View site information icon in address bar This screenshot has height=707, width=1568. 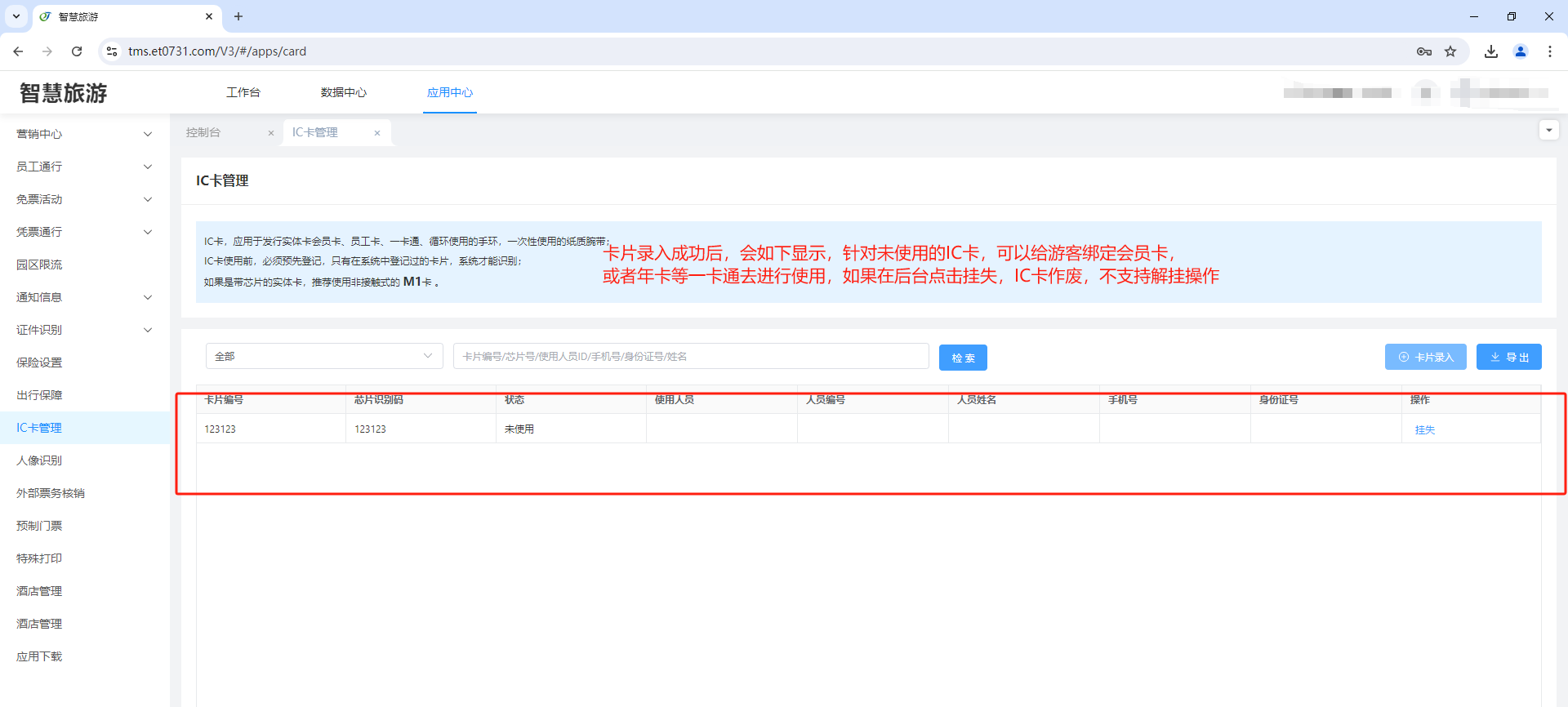click(112, 51)
